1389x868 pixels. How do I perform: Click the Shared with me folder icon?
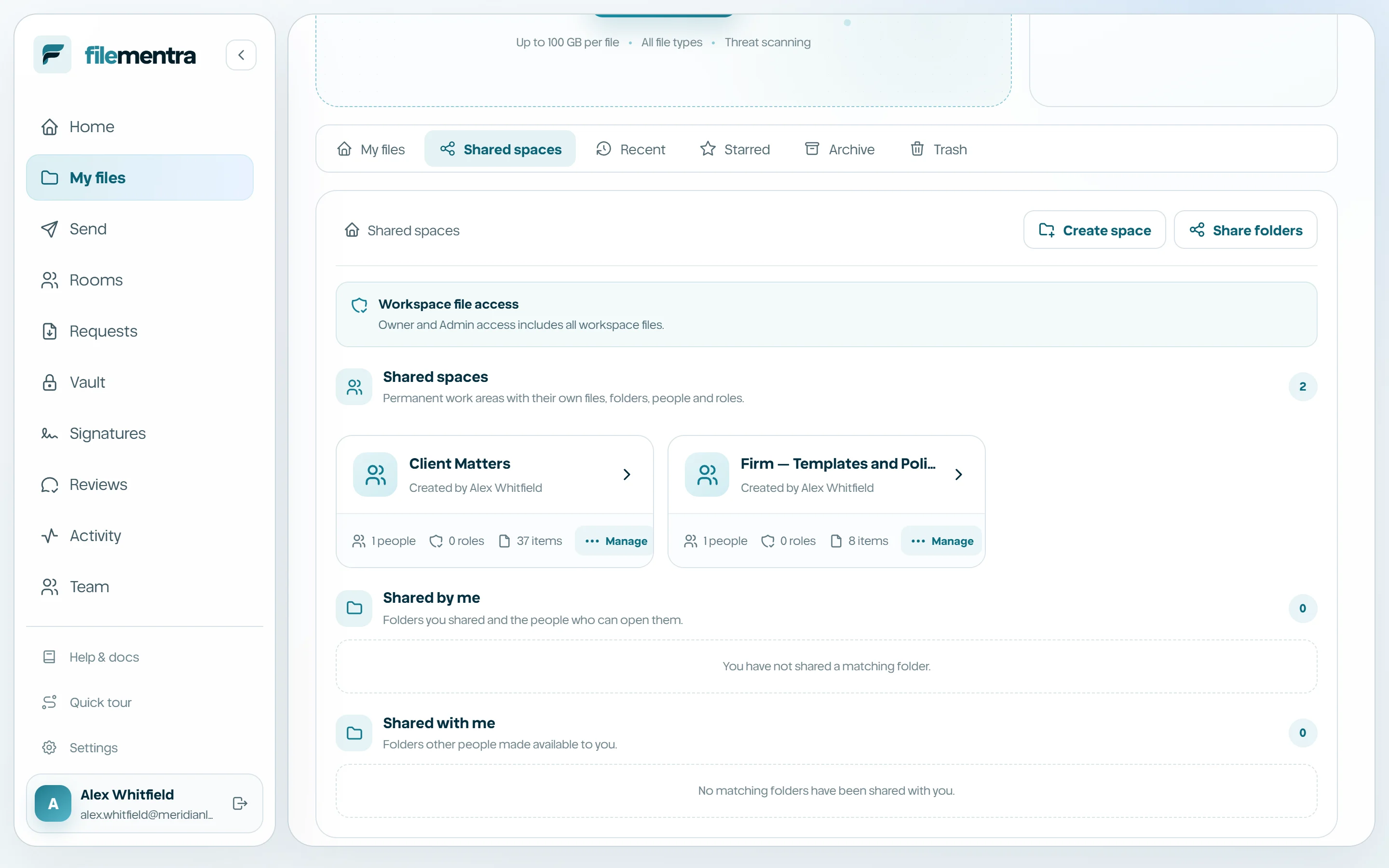tap(354, 733)
